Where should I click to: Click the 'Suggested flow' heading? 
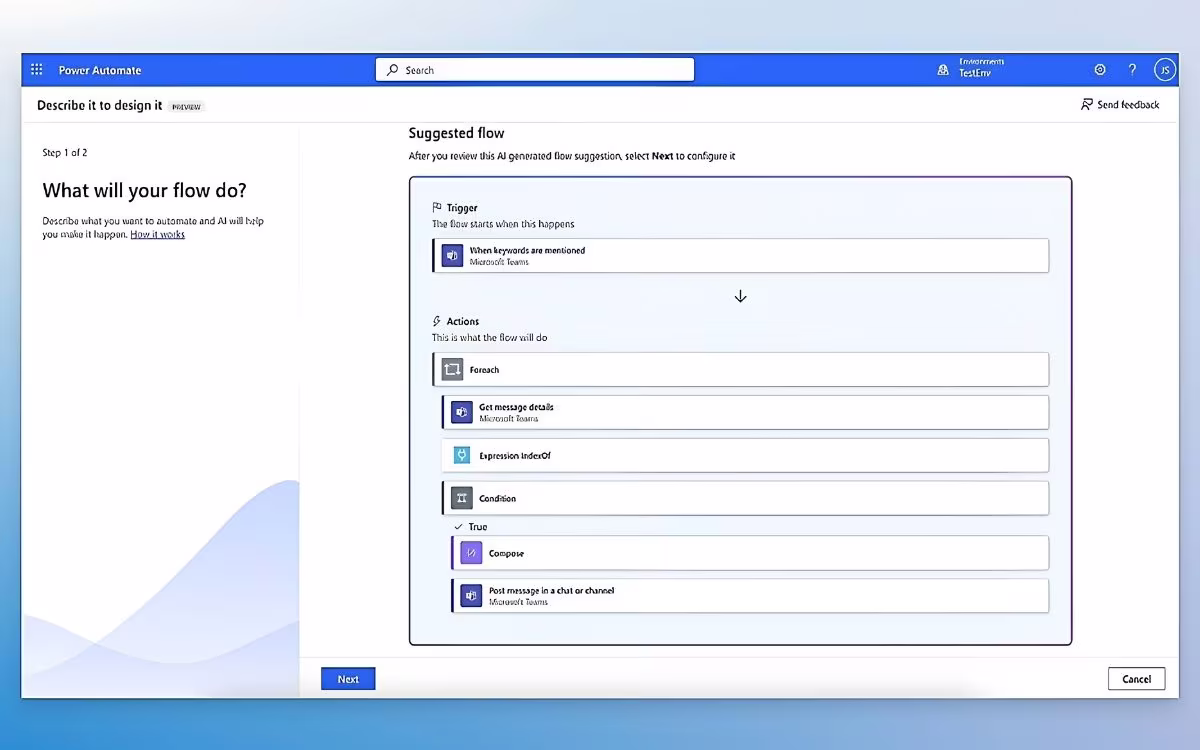coord(456,133)
